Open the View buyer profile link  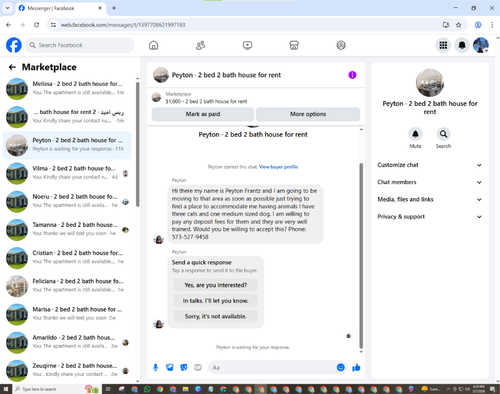click(278, 167)
